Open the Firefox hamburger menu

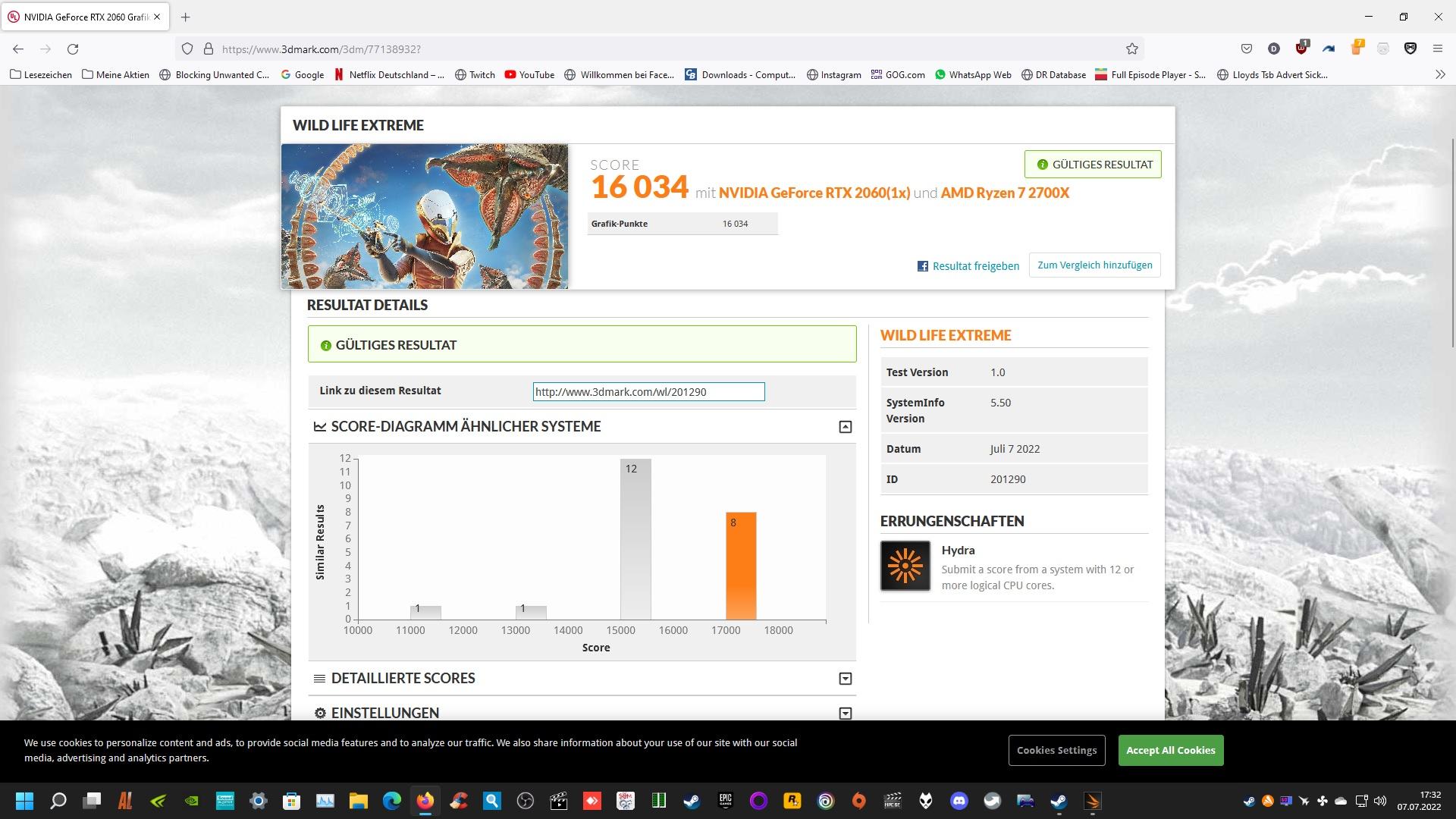1437,49
